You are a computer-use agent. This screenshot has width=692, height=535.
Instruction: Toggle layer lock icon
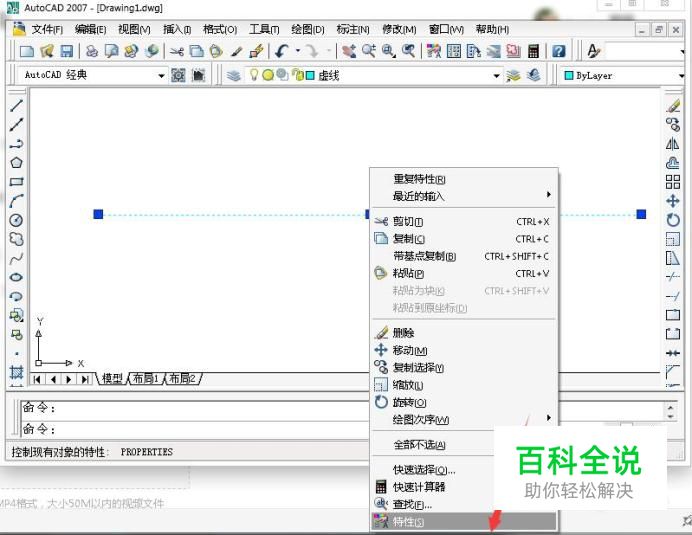(x=299, y=75)
